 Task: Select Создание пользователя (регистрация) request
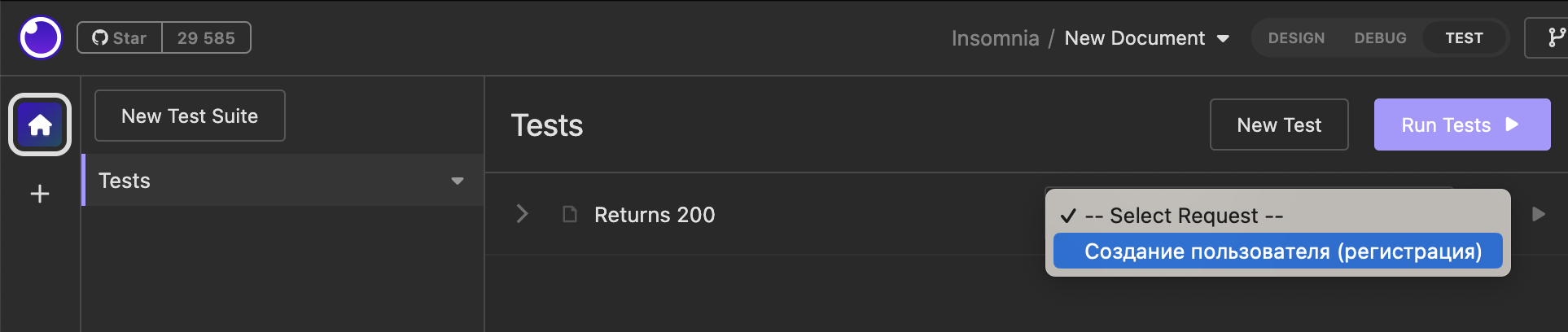(1278, 251)
